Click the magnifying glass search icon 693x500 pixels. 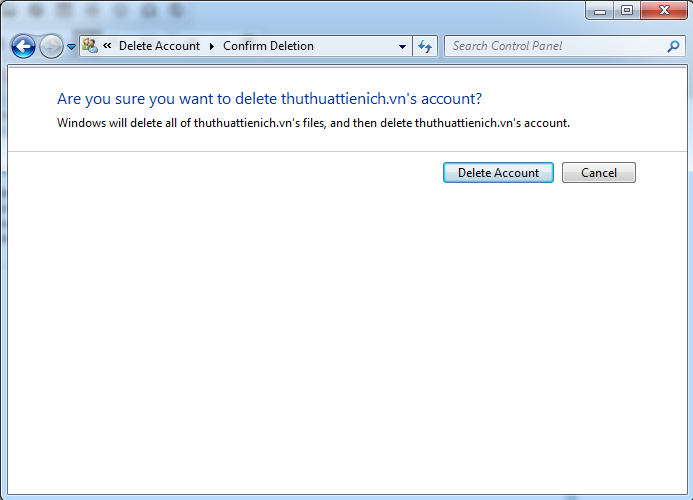673,46
